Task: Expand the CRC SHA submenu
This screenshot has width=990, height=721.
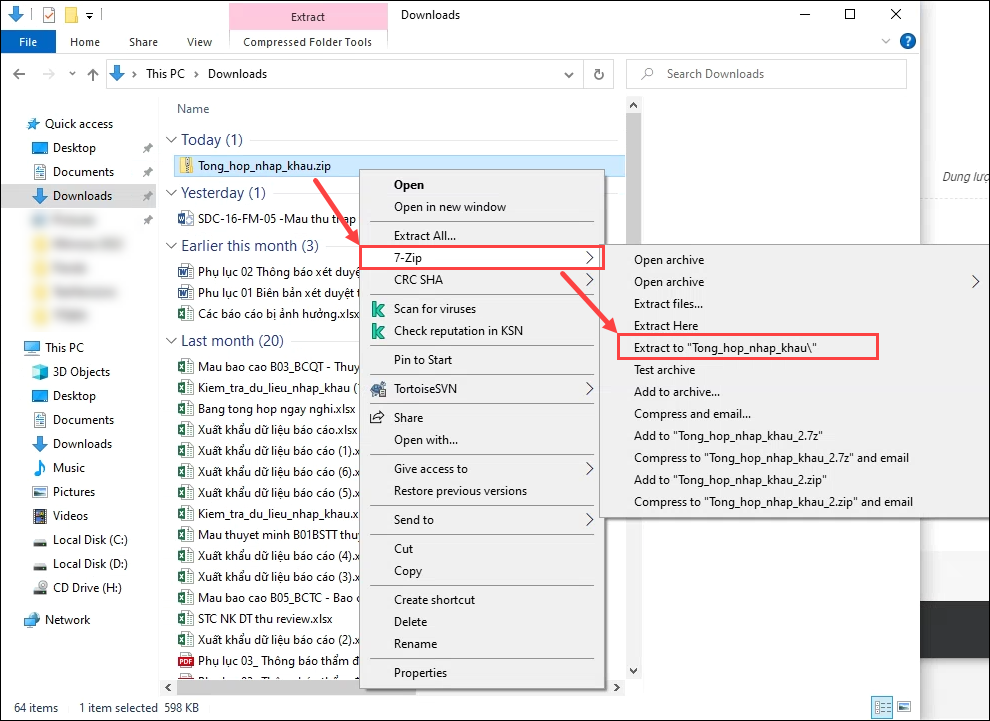Action: [480, 280]
